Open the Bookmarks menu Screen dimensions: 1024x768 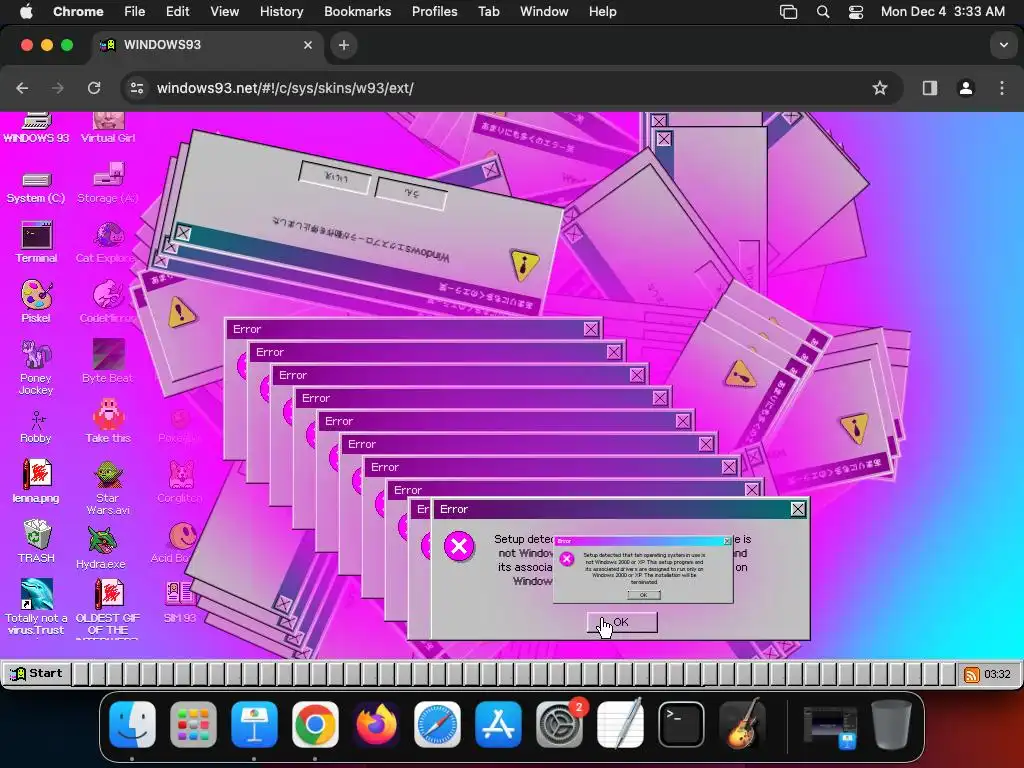tap(357, 12)
